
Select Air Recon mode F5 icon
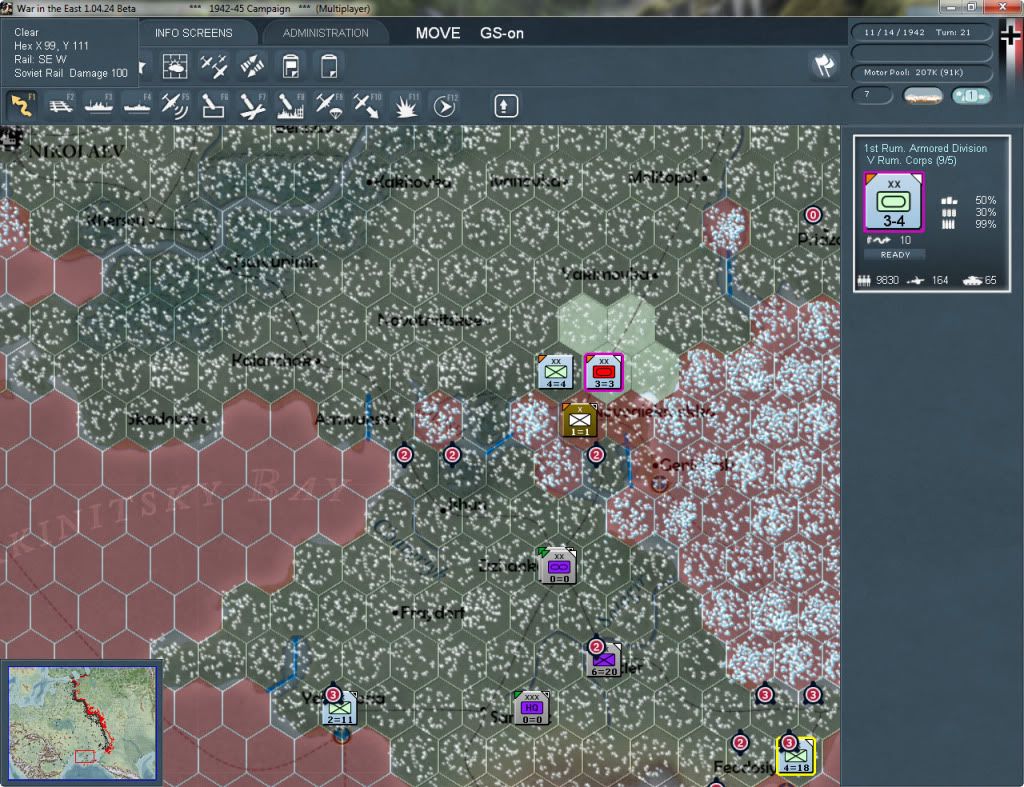(175, 106)
